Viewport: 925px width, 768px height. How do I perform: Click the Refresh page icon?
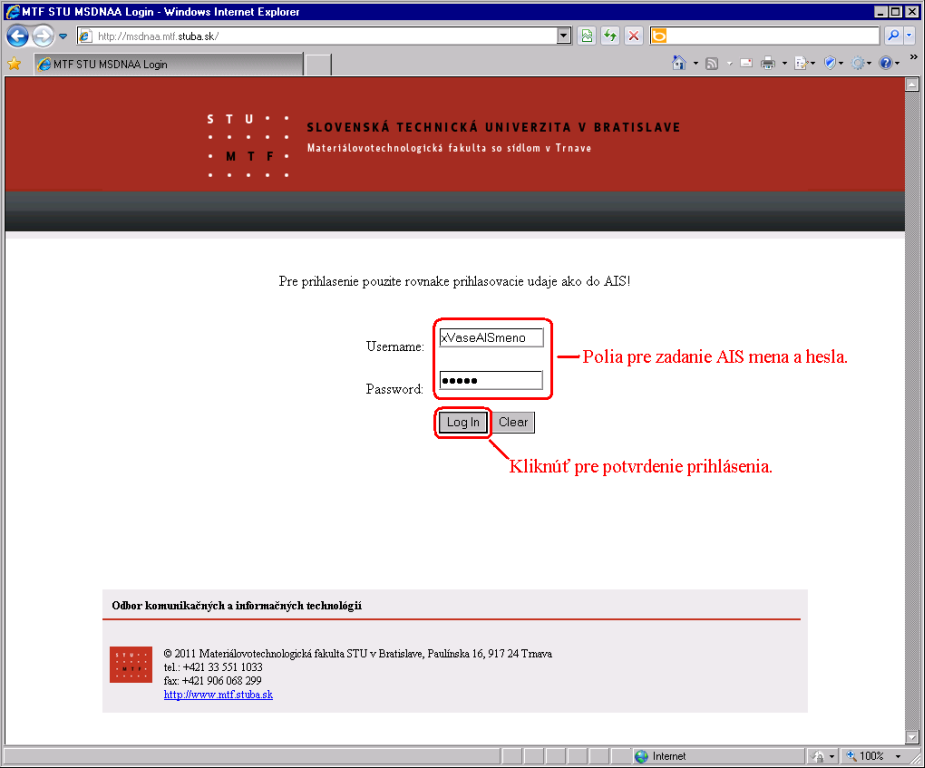(609, 36)
